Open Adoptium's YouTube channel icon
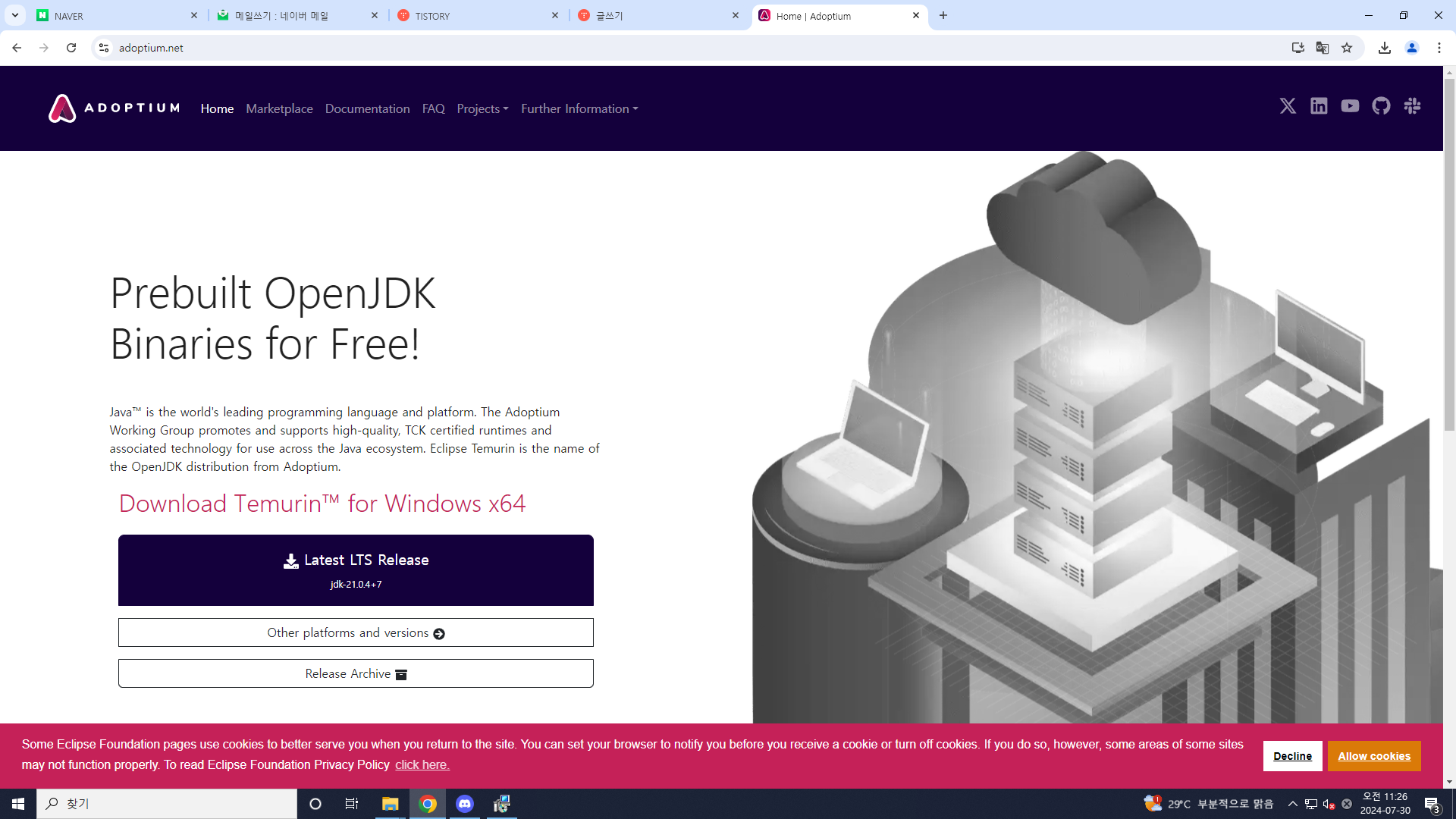This screenshot has height=819, width=1456. [x=1350, y=106]
